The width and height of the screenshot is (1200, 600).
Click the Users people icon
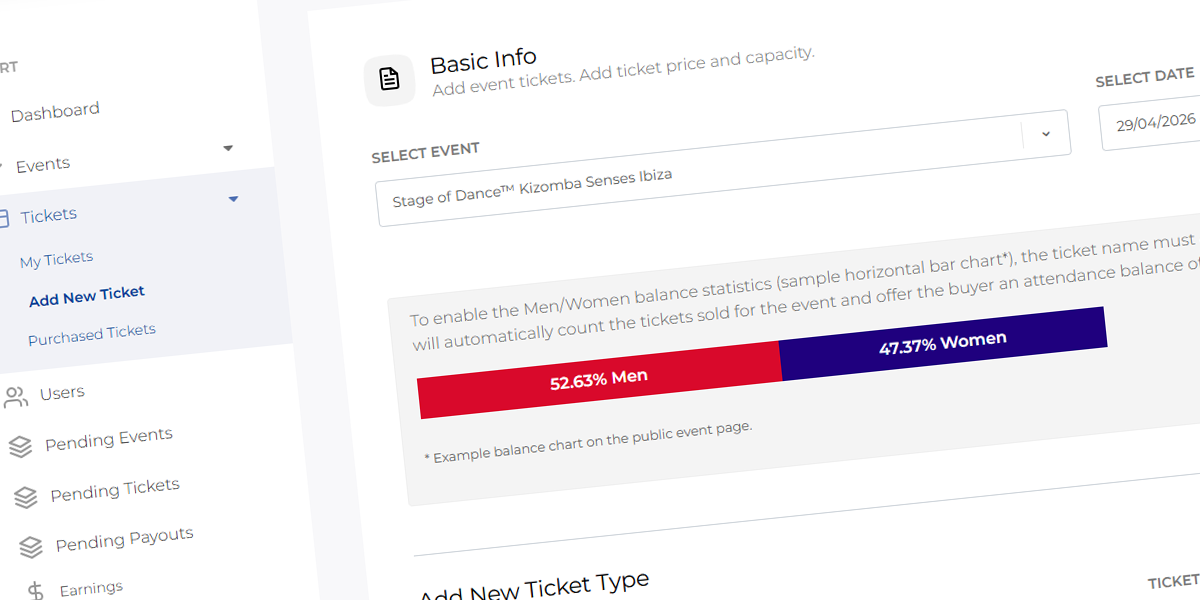pyautogui.click(x=16, y=397)
